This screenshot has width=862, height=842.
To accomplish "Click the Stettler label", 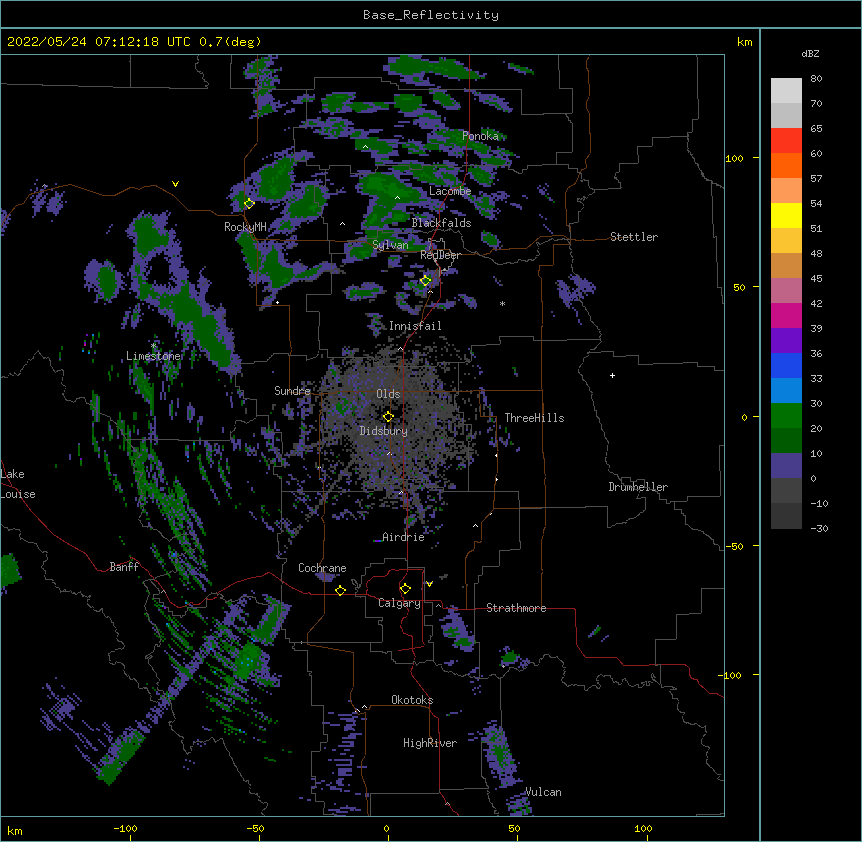I will pyautogui.click(x=634, y=237).
